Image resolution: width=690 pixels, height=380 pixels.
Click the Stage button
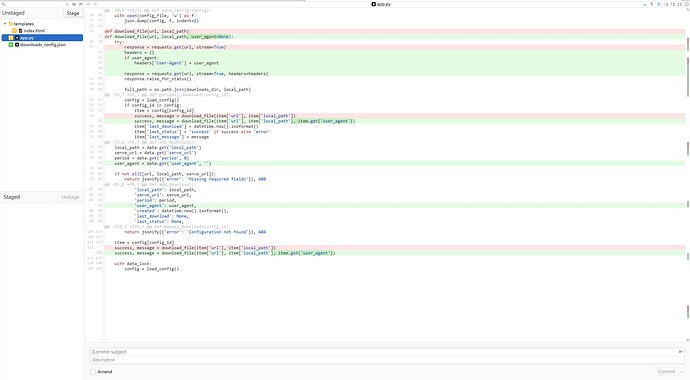point(73,13)
